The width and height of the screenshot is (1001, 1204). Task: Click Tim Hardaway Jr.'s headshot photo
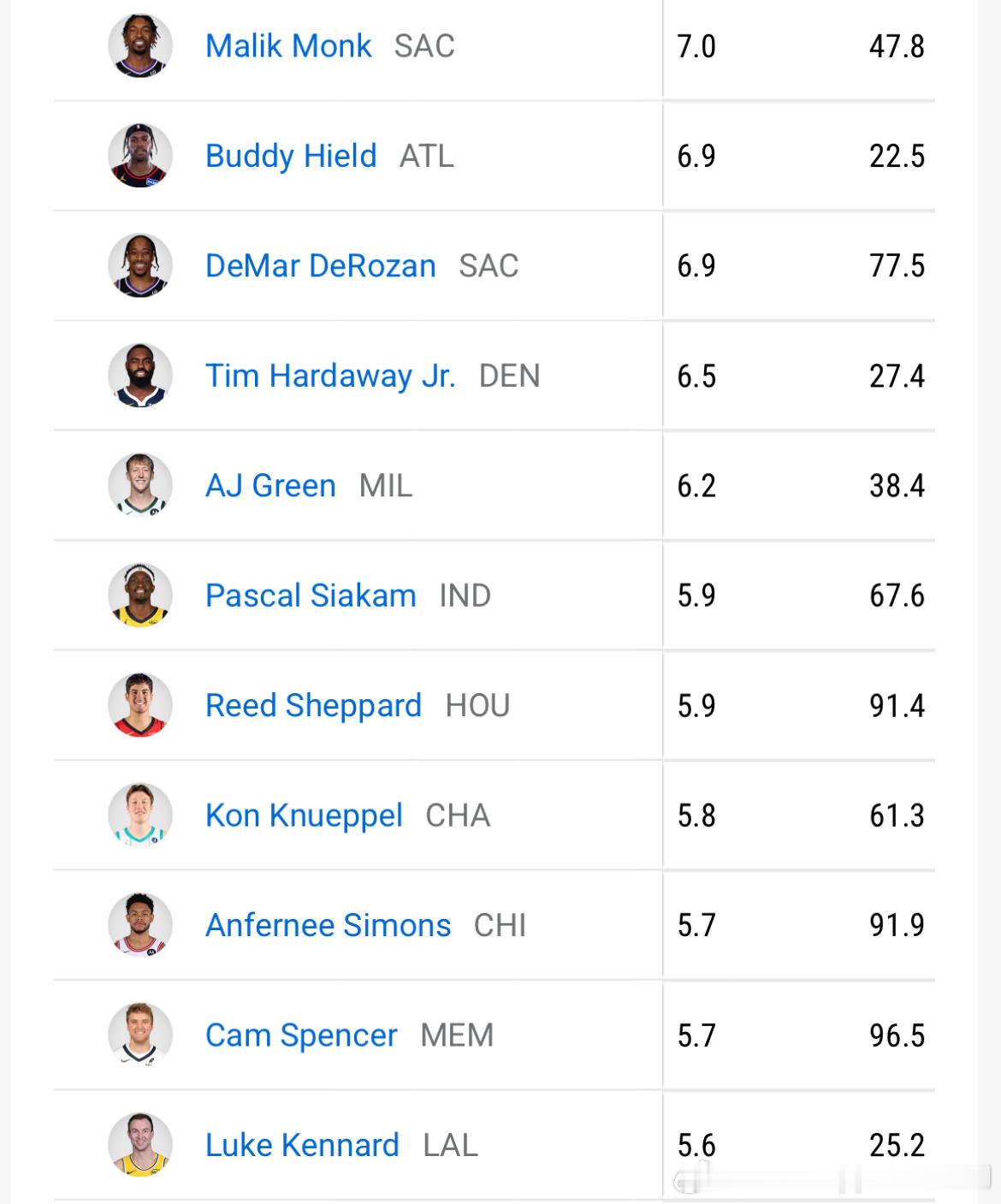click(140, 376)
